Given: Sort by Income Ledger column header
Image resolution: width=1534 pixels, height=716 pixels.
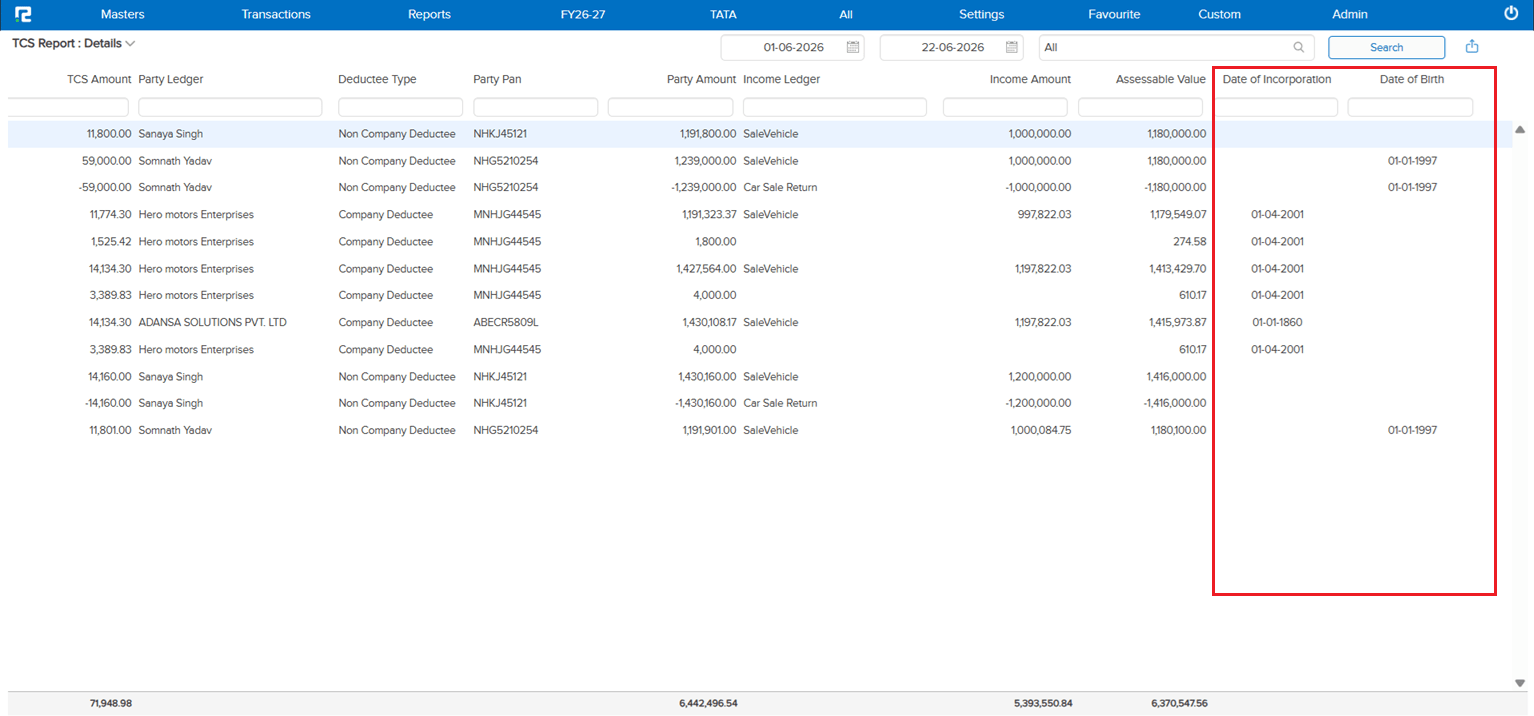Looking at the screenshot, I should click(x=781, y=79).
